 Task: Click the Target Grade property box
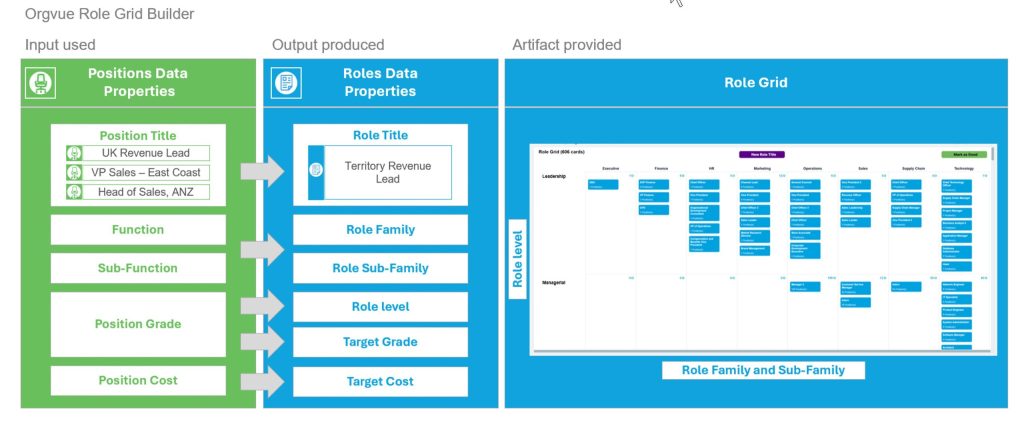380,342
